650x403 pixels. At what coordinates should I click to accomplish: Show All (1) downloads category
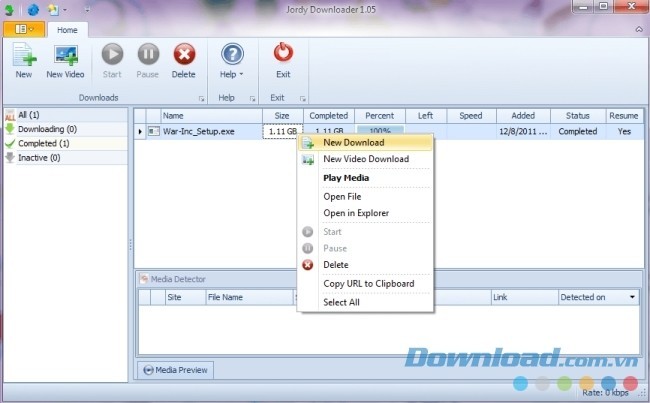(x=66, y=115)
